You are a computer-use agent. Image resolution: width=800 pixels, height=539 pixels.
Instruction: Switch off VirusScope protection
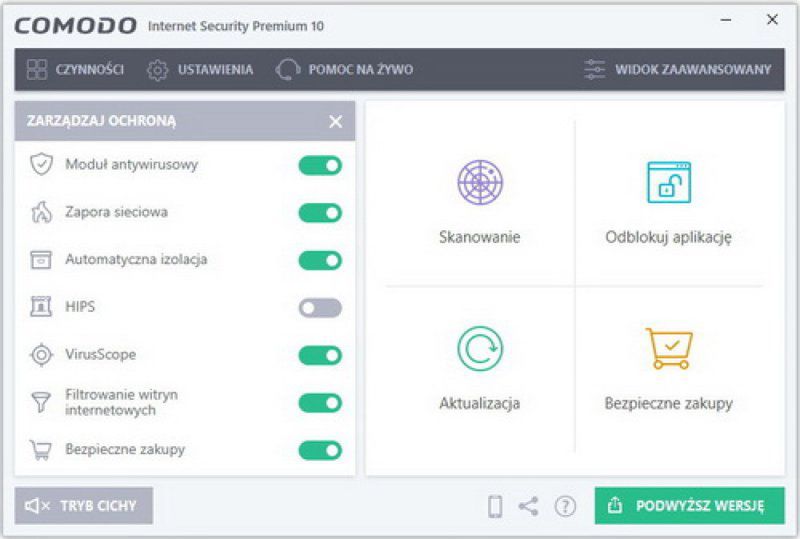320,355
